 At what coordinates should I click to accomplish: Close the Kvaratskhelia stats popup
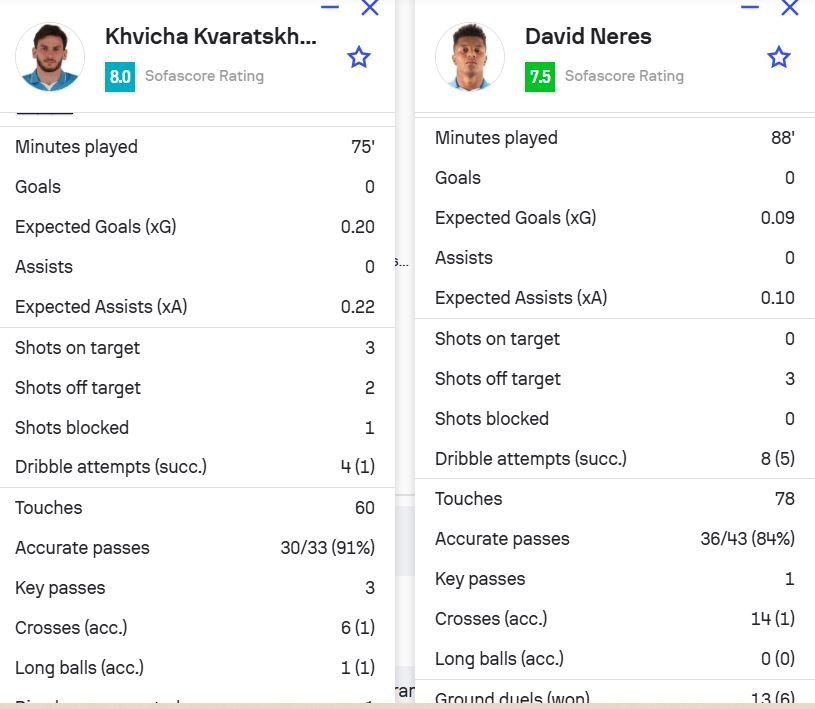tap(369, 8)
